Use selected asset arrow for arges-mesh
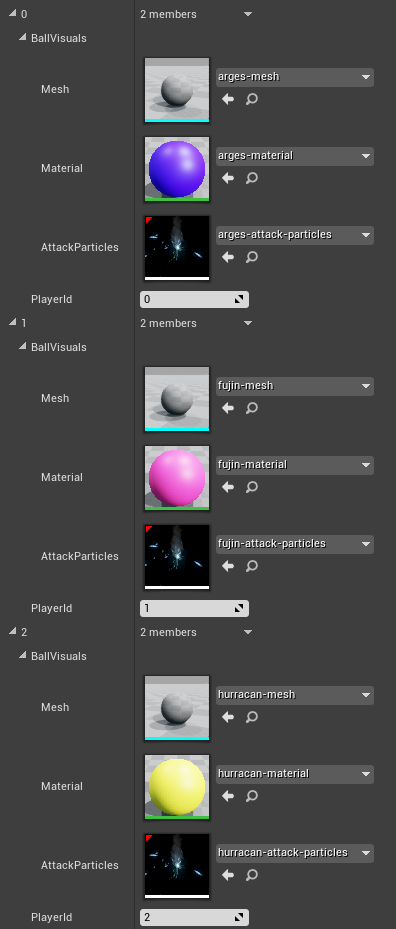The image size is (396, 929). coord(228,99)
